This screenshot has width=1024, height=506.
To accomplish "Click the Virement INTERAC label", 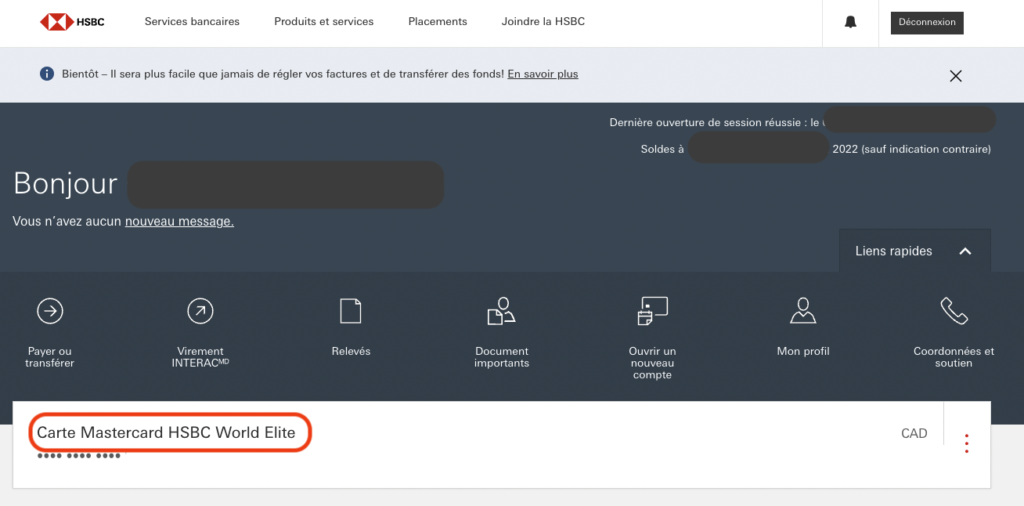I will pyautogui.click(x=200, y=357).
